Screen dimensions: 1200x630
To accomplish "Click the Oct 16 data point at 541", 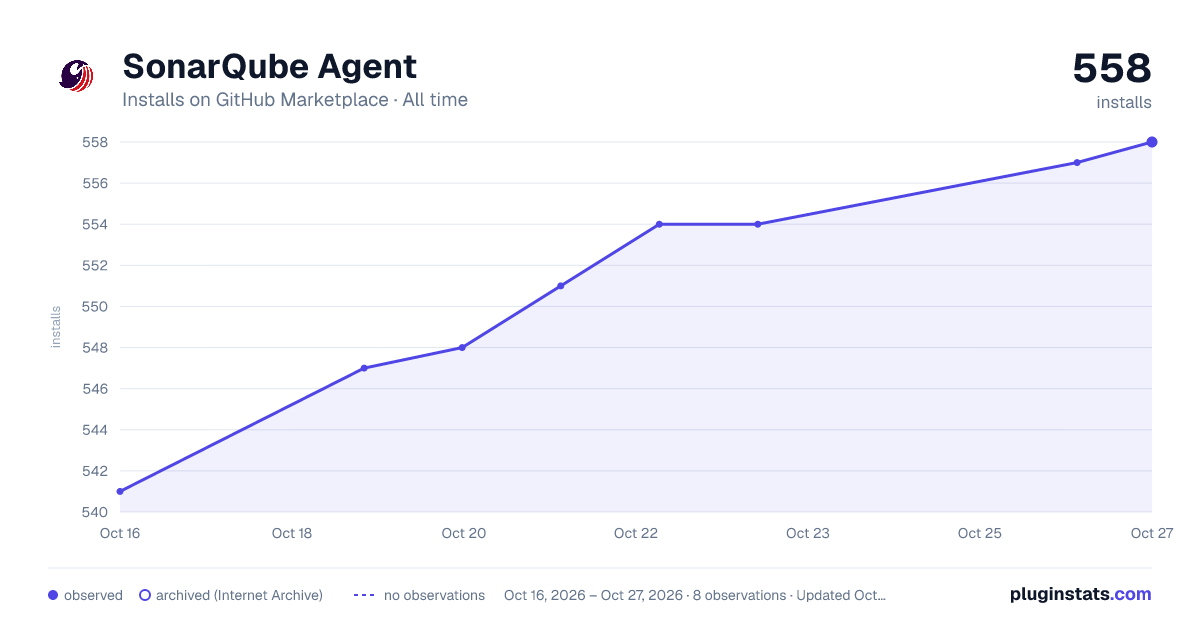I will (x=120, y=491).
